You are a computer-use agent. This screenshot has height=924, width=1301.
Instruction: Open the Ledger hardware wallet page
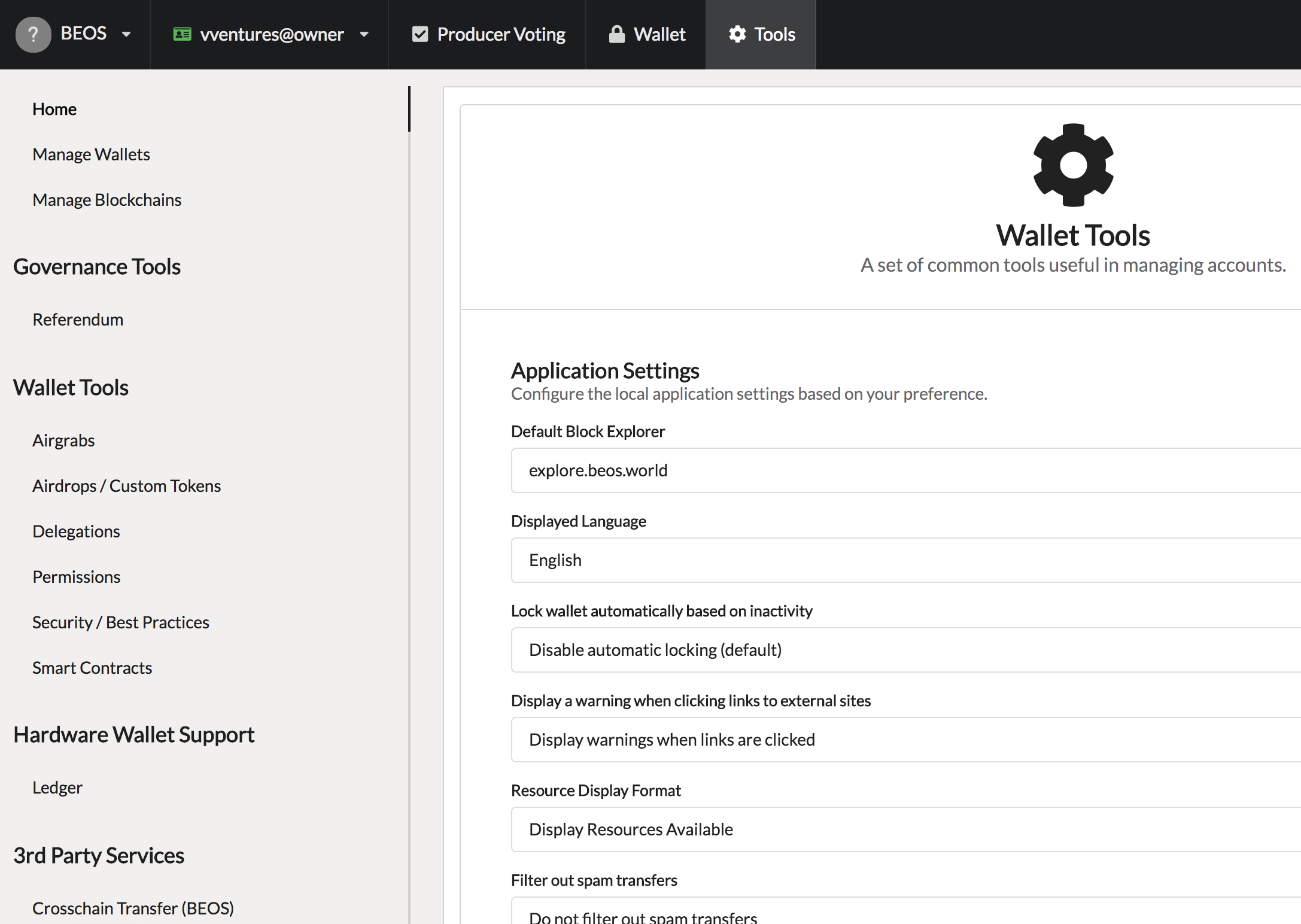57,788
